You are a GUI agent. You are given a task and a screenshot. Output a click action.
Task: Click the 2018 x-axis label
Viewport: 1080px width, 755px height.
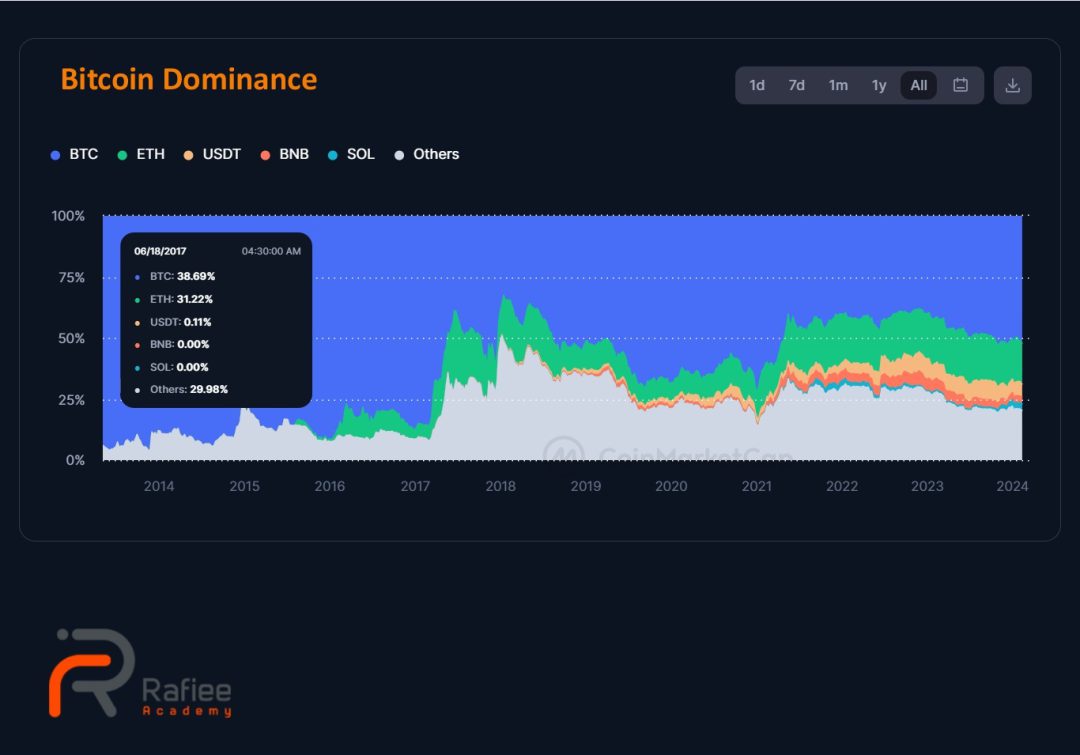click(501, 486)
